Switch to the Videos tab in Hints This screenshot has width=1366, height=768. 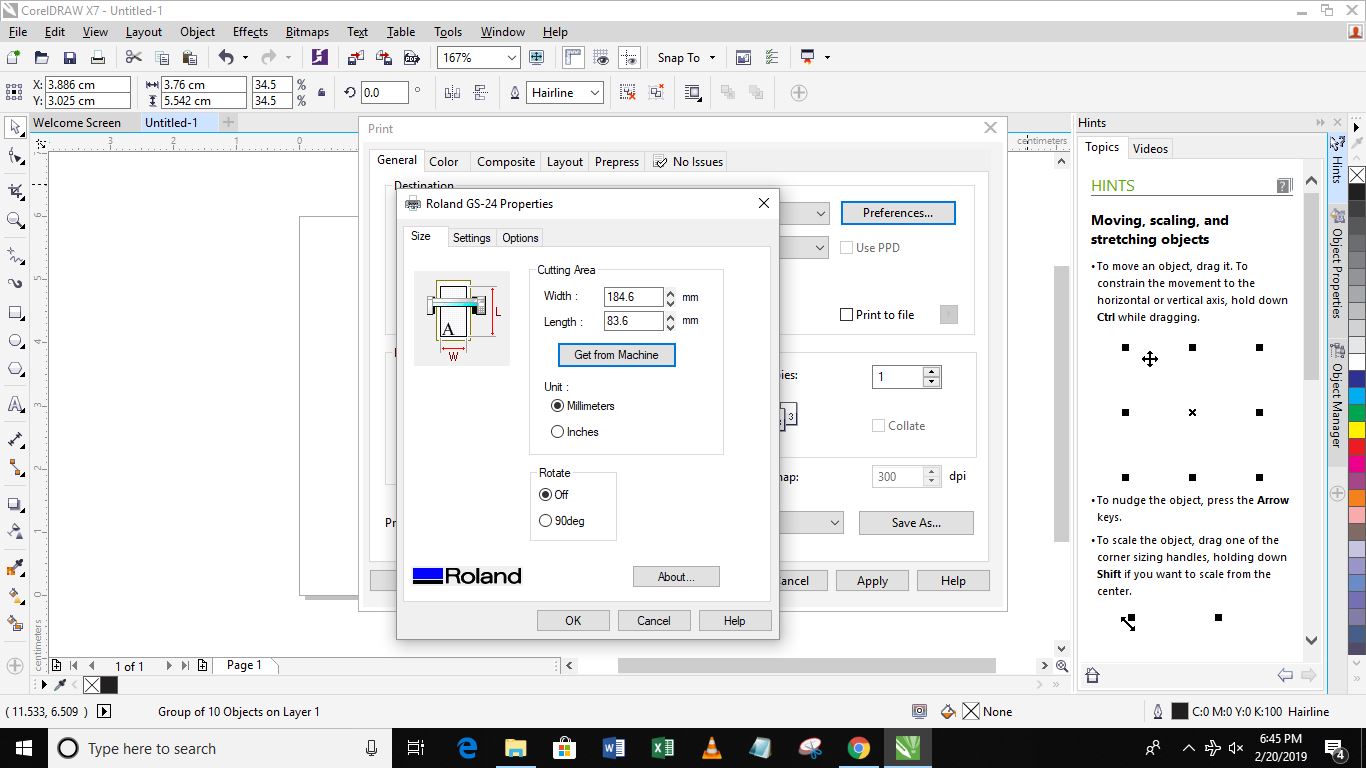point(1150,149)
